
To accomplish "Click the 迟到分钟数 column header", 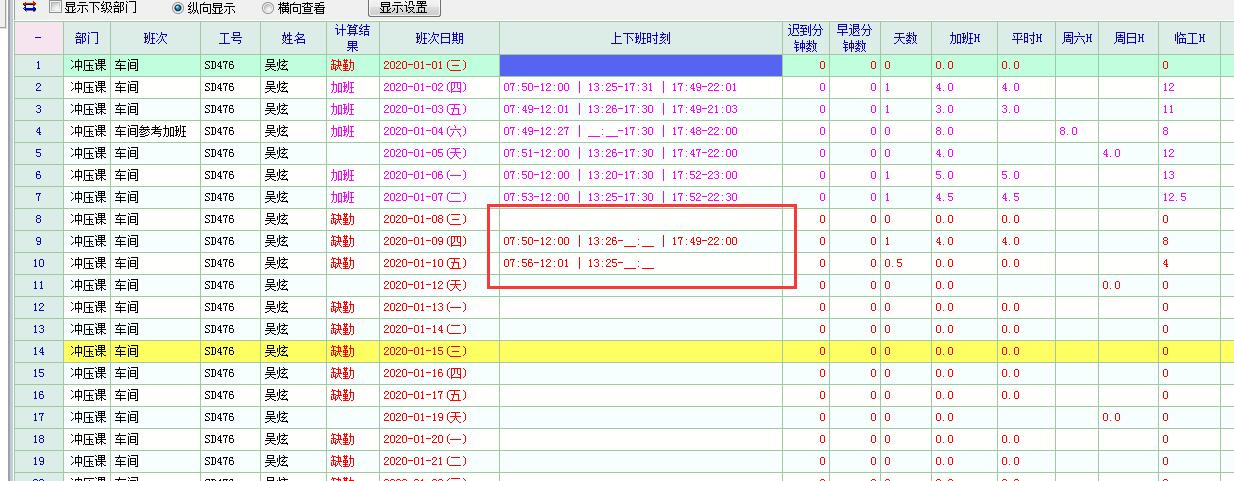I will tap(806, 38).
